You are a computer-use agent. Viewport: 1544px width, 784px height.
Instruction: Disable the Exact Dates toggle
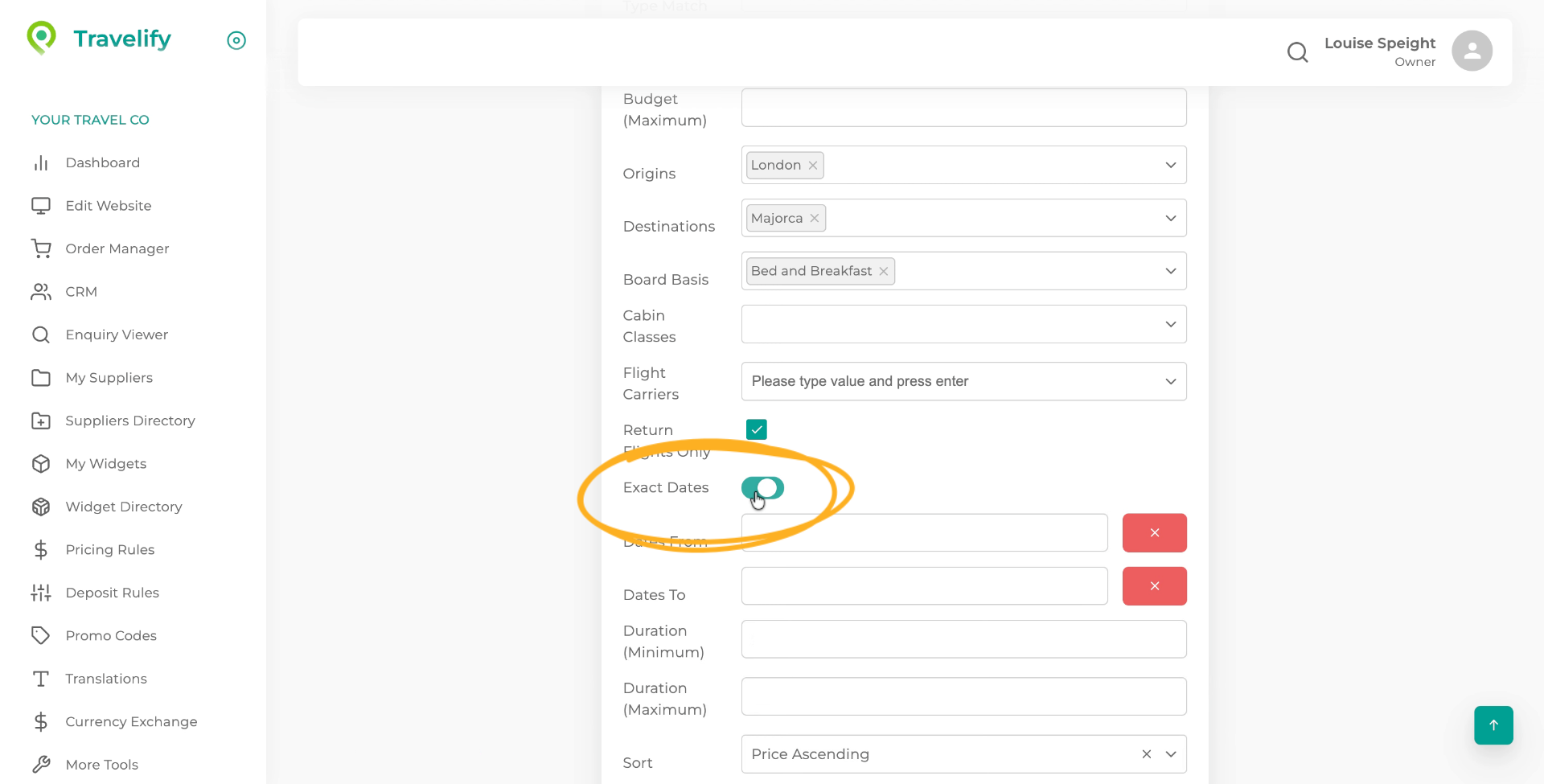pos(762,487)
